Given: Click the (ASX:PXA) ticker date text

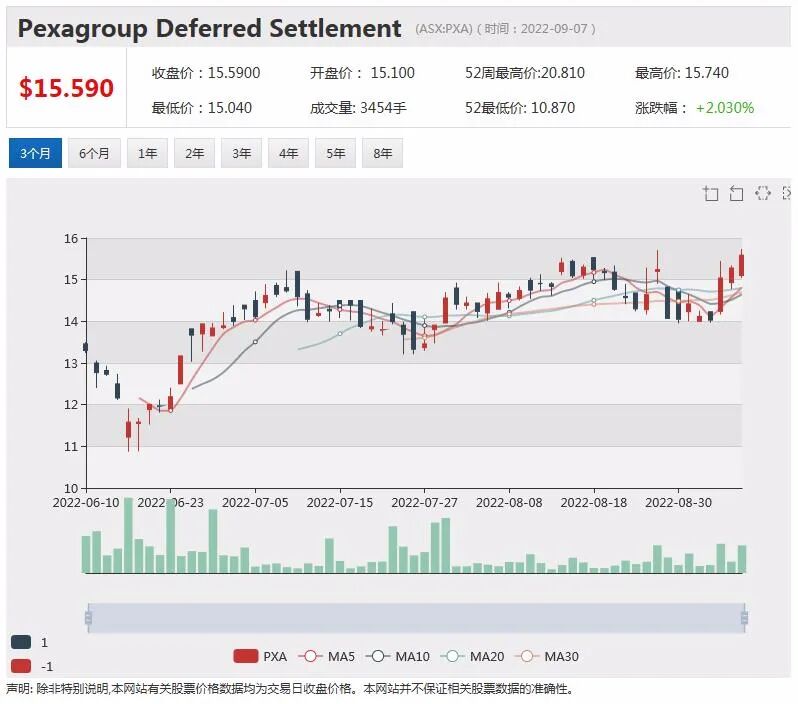Looking at the screenshot, I should (505, 29).
